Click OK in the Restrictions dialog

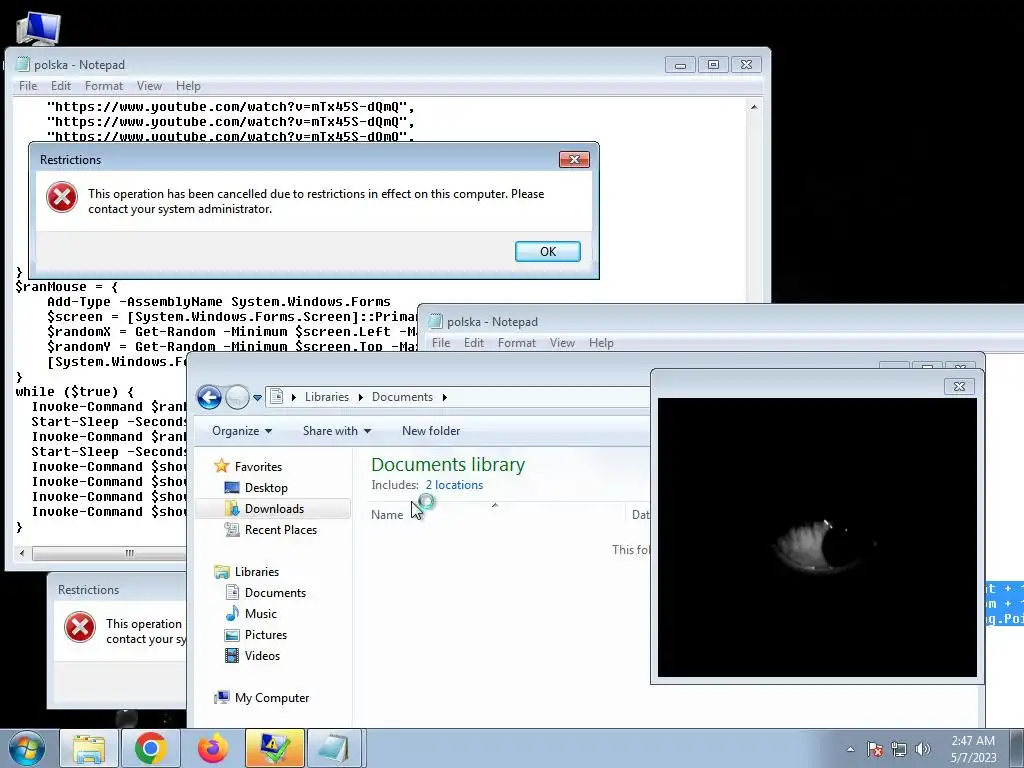pyautogui.click(x=547, y=251)
